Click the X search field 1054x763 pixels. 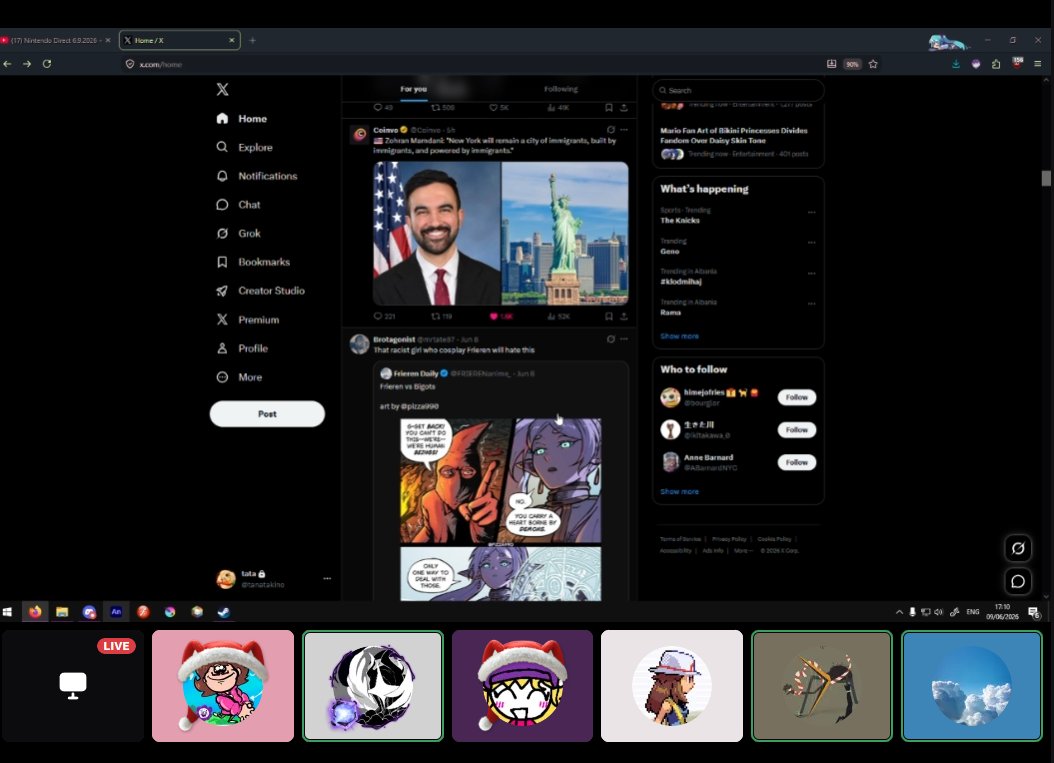pyautogui.click(x=738, y=90)
